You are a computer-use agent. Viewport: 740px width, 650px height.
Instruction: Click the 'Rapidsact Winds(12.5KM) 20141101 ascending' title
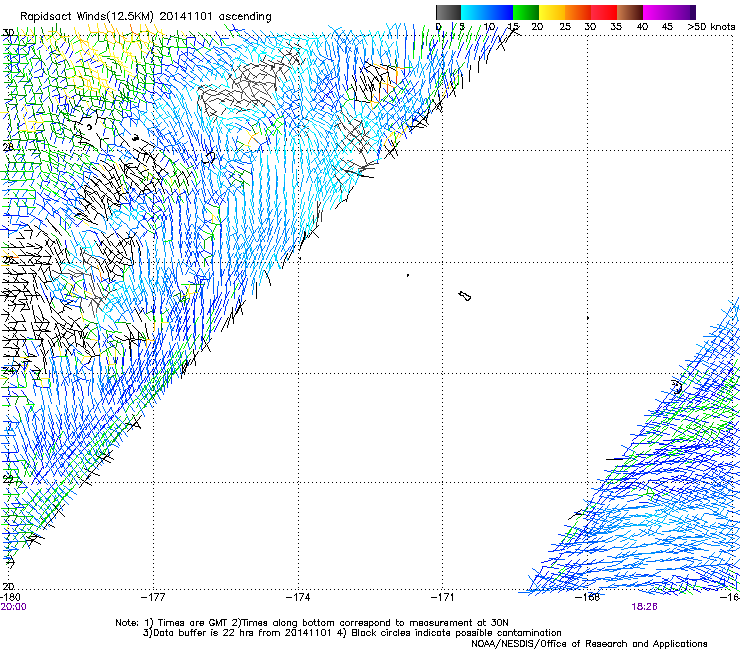point(145,17)
